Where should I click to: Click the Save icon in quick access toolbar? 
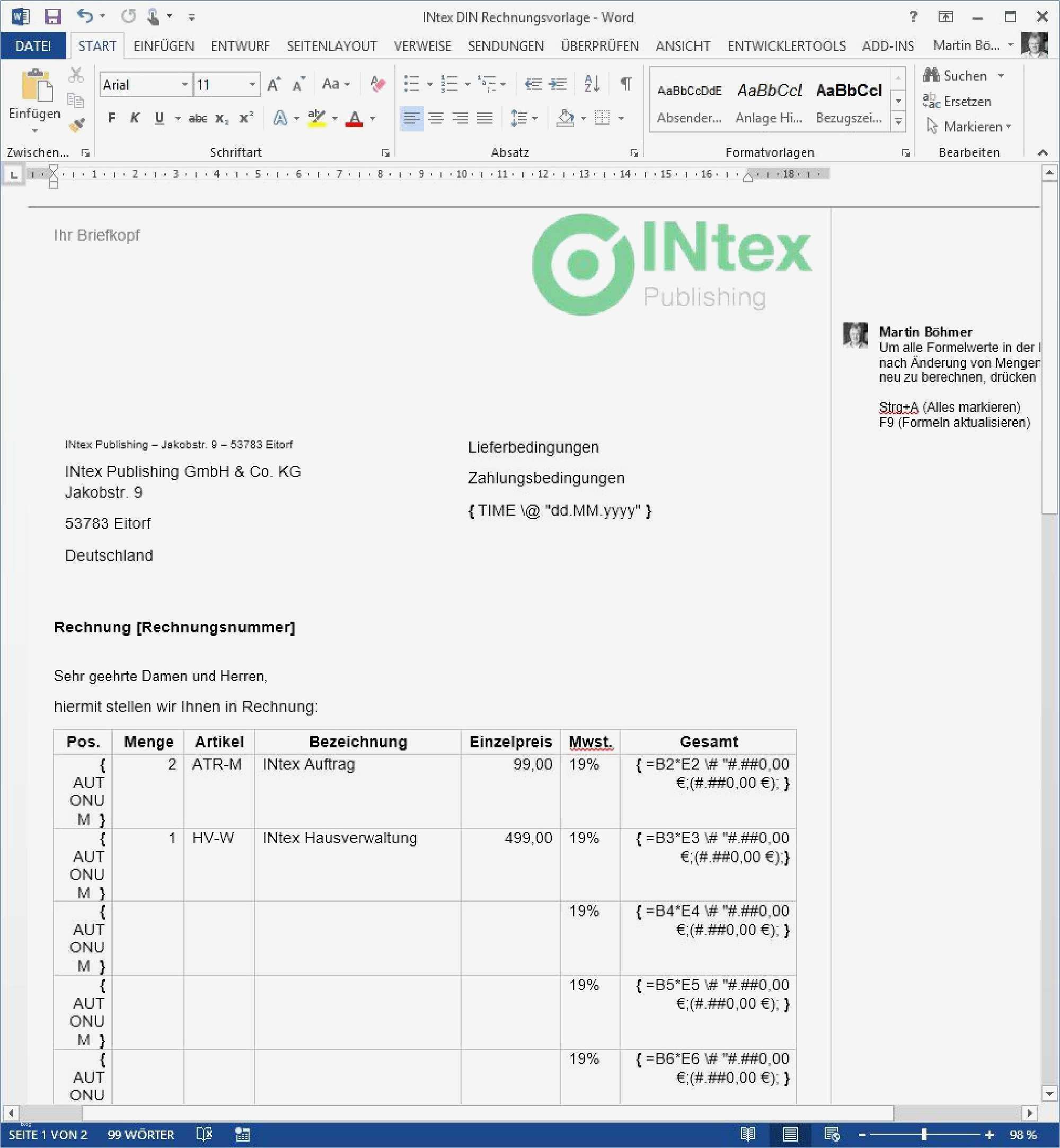pos(52,16)
